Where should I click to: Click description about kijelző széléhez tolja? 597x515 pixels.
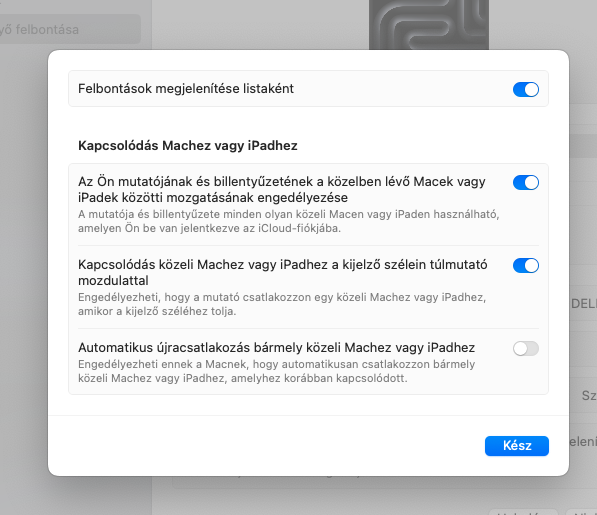pyautogui.click(x=282, y=304)
